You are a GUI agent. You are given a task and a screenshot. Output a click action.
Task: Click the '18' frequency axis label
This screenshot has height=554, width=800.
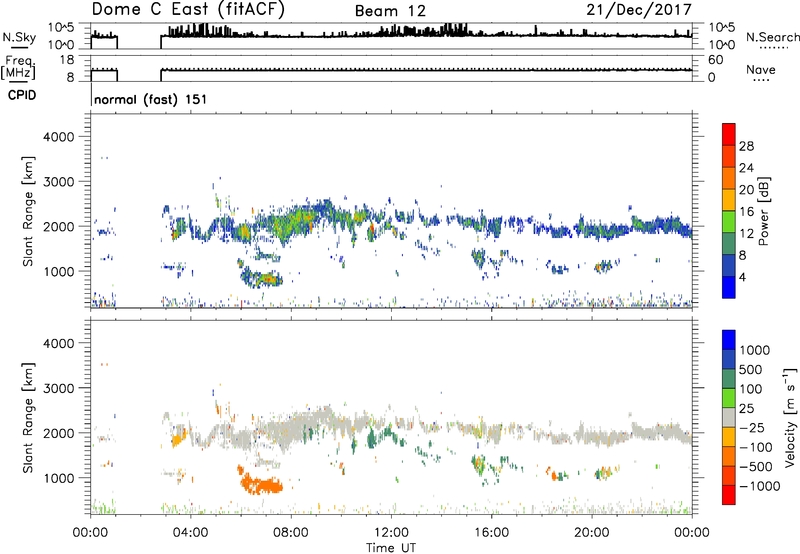[x=67, y=60]
